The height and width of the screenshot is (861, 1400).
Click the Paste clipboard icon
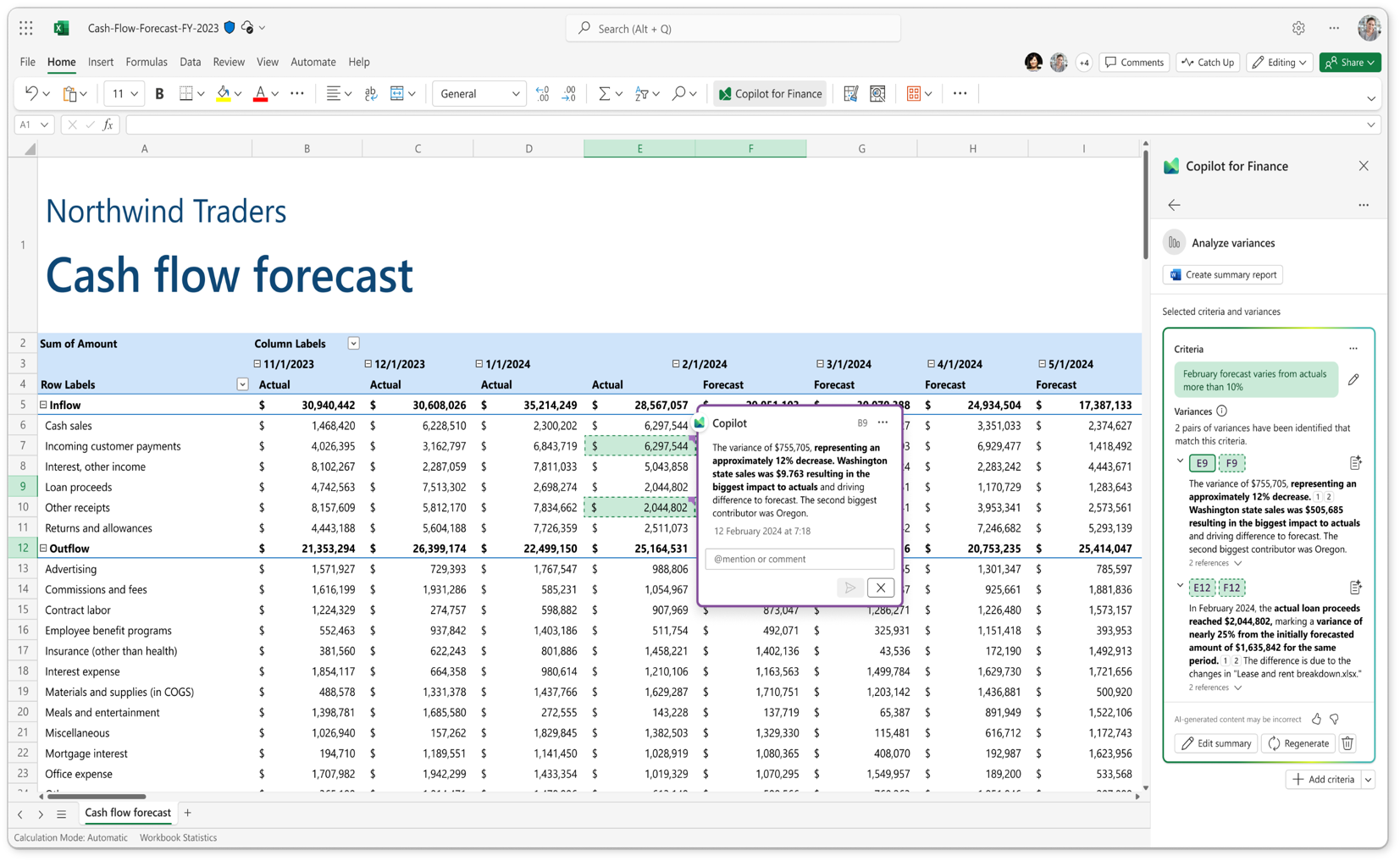(70, 93)
